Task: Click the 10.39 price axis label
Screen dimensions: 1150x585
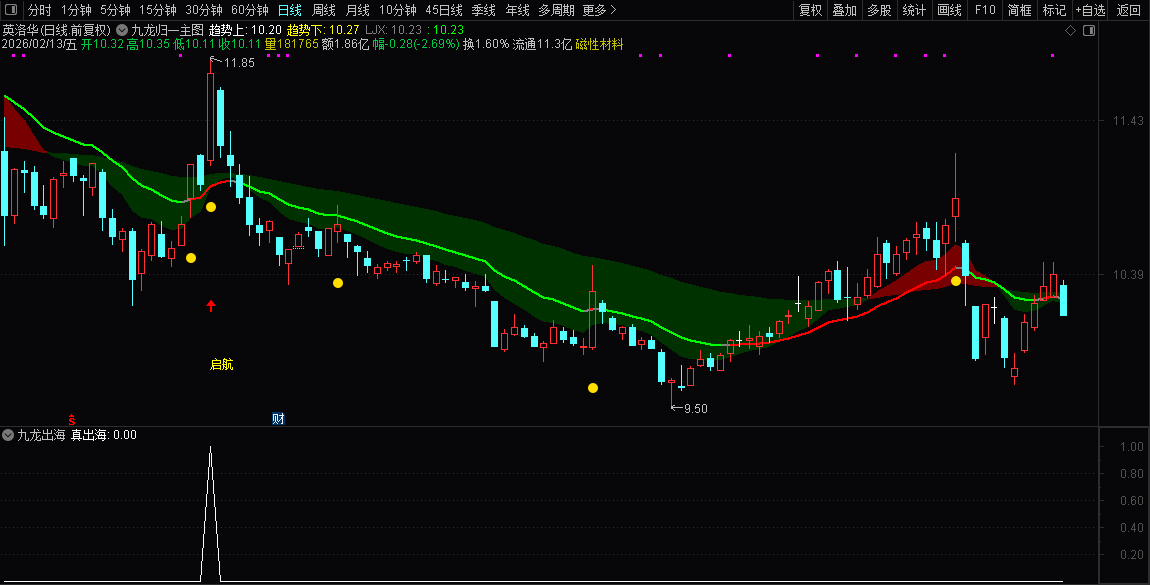Action: [1128, 274]
